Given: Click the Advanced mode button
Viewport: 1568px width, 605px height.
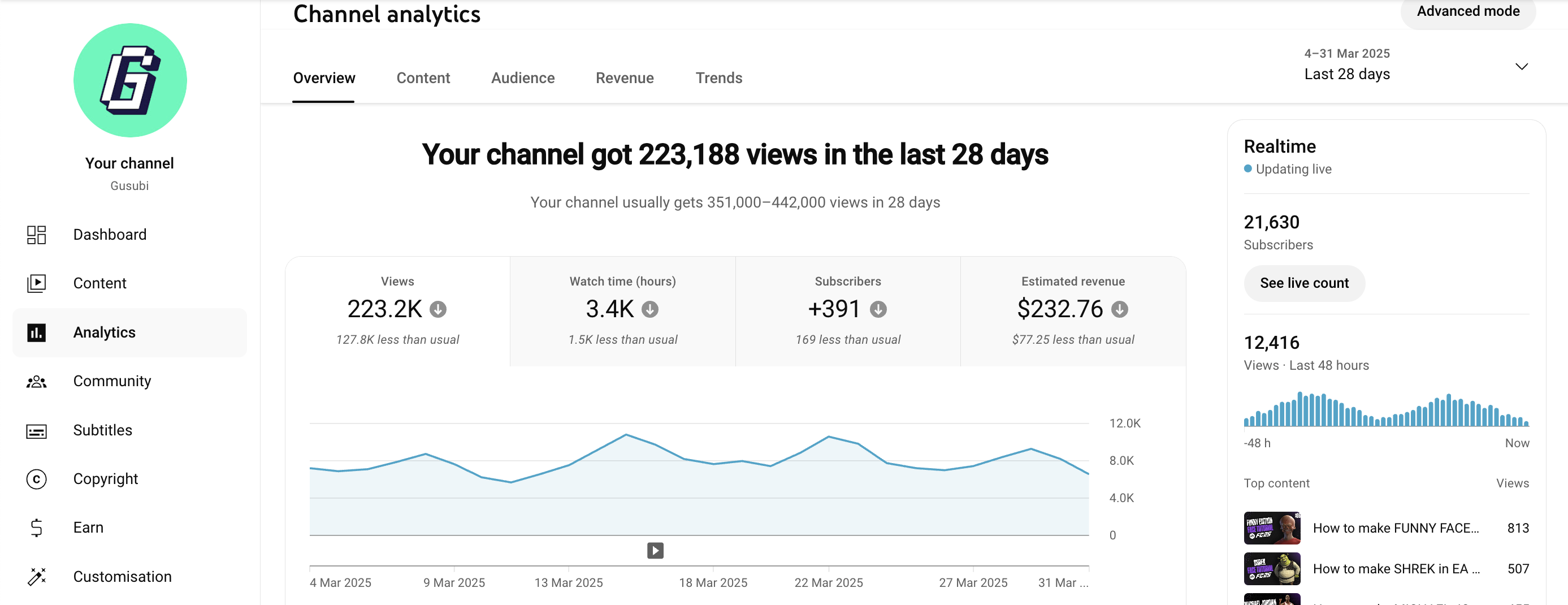Looking at the screenshot, I should click(1467, 11).
